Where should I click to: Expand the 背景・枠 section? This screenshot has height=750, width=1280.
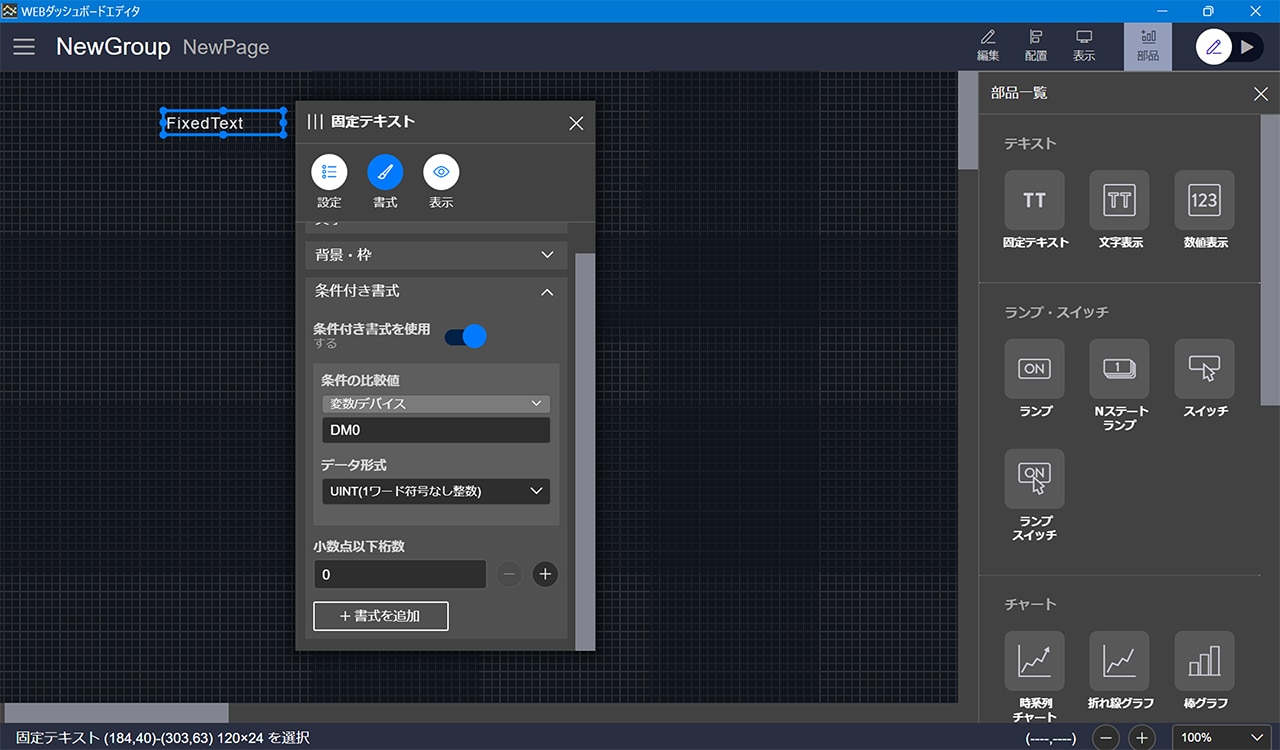[436, 255]
